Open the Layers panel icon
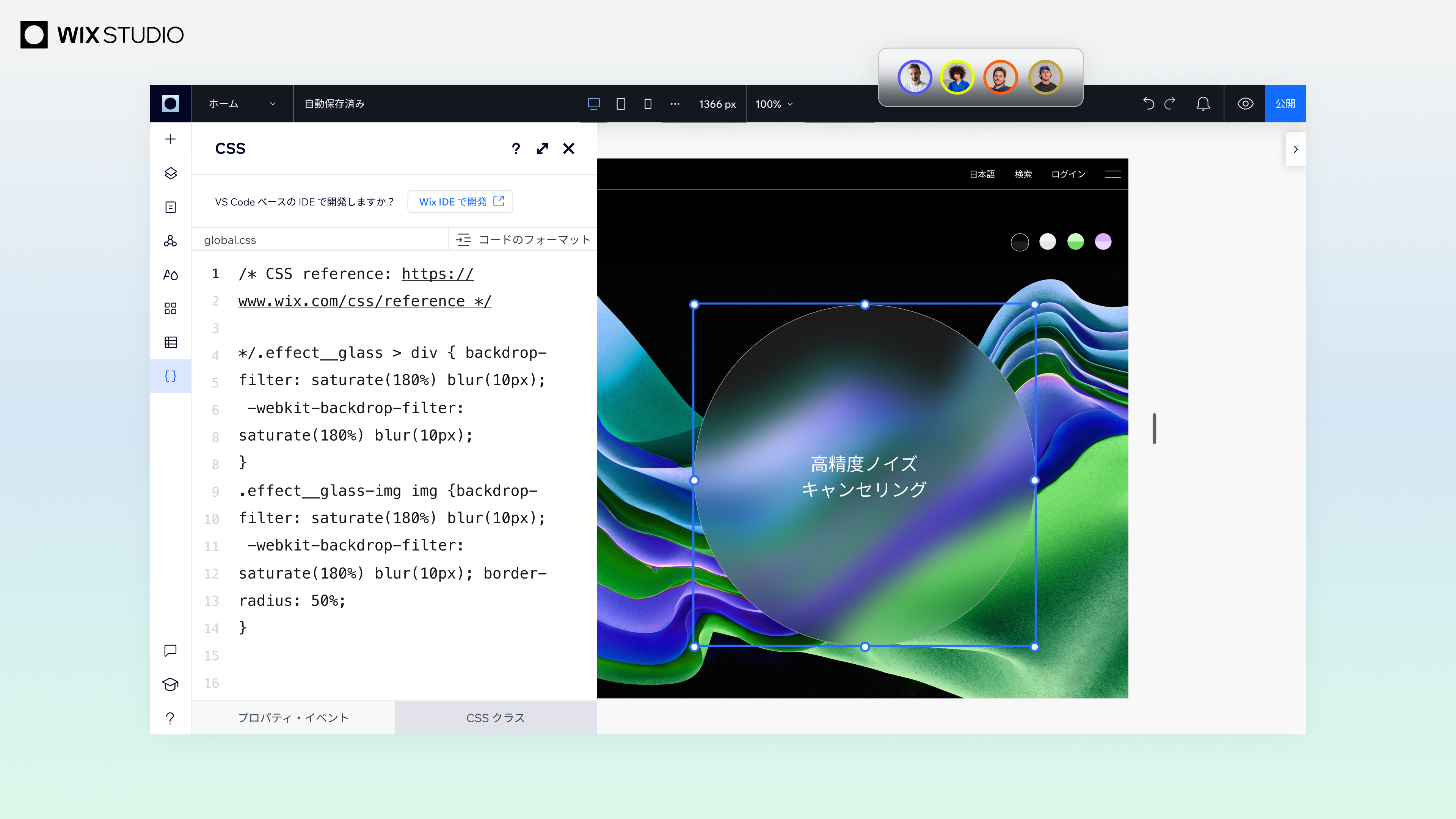Screen dimensions: 1456x819 point(169,174)
